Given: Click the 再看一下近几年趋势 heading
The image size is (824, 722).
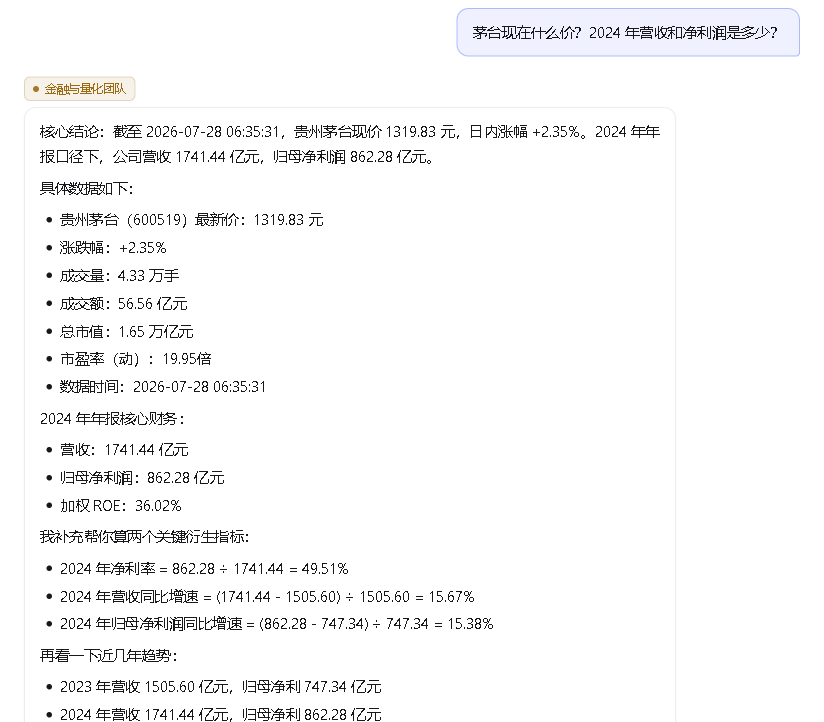Looking at the screenshot, I should 109,655.
